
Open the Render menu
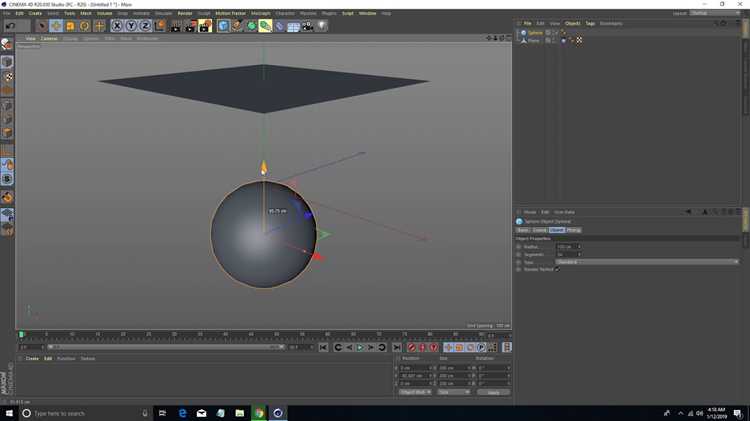(185, 13)
